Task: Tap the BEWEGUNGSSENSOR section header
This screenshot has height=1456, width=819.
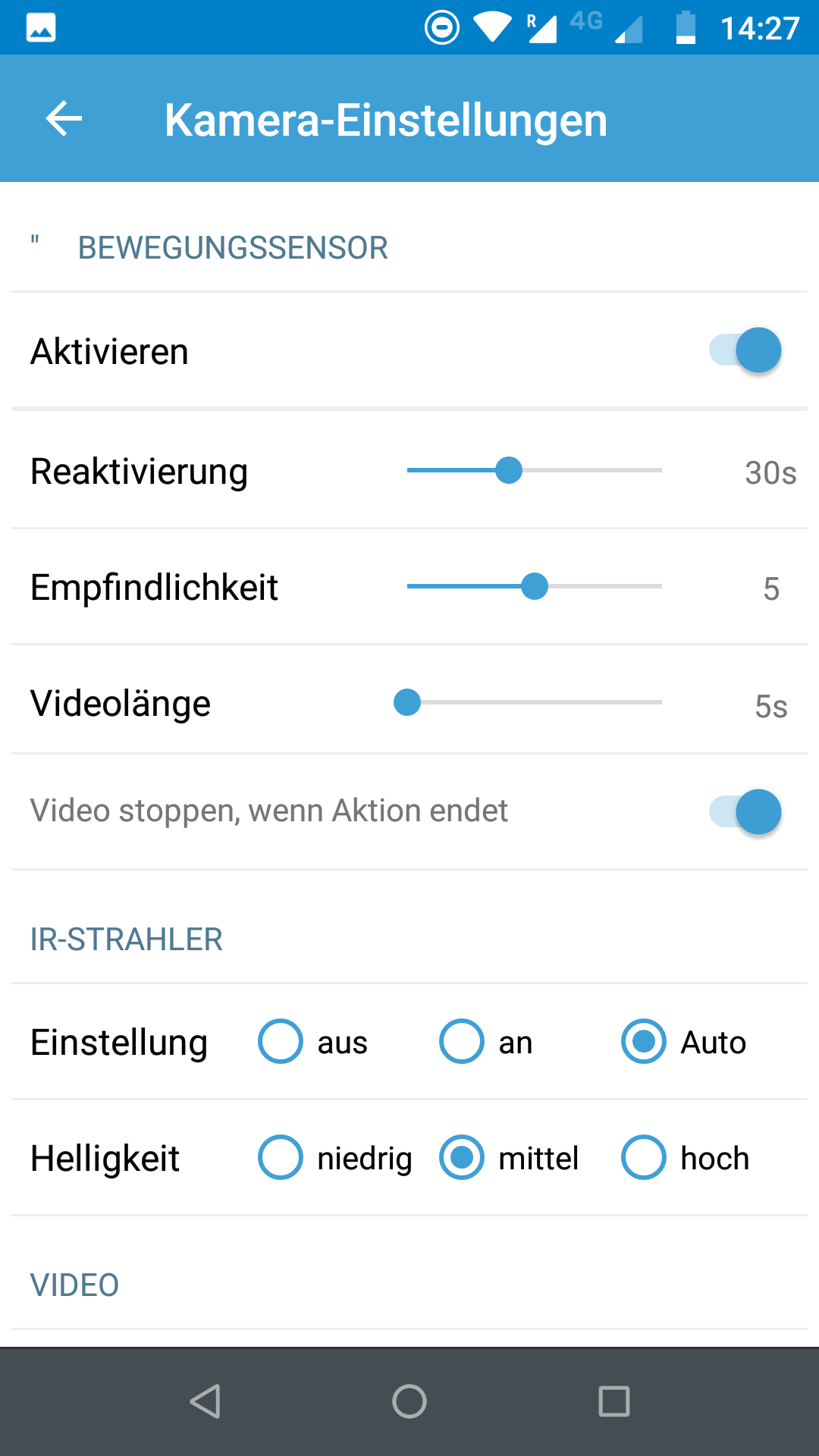Action: point(232,248)
